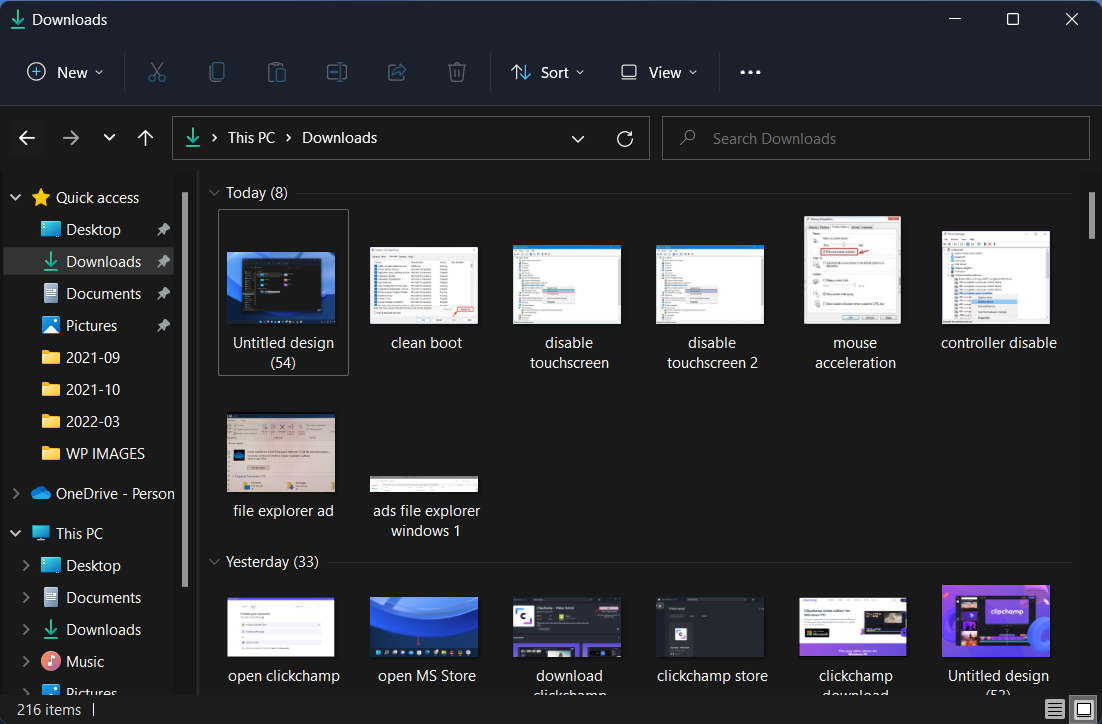Click the Delete trash can icon
The image size is (1102, 724).
(x=457, y=72)
